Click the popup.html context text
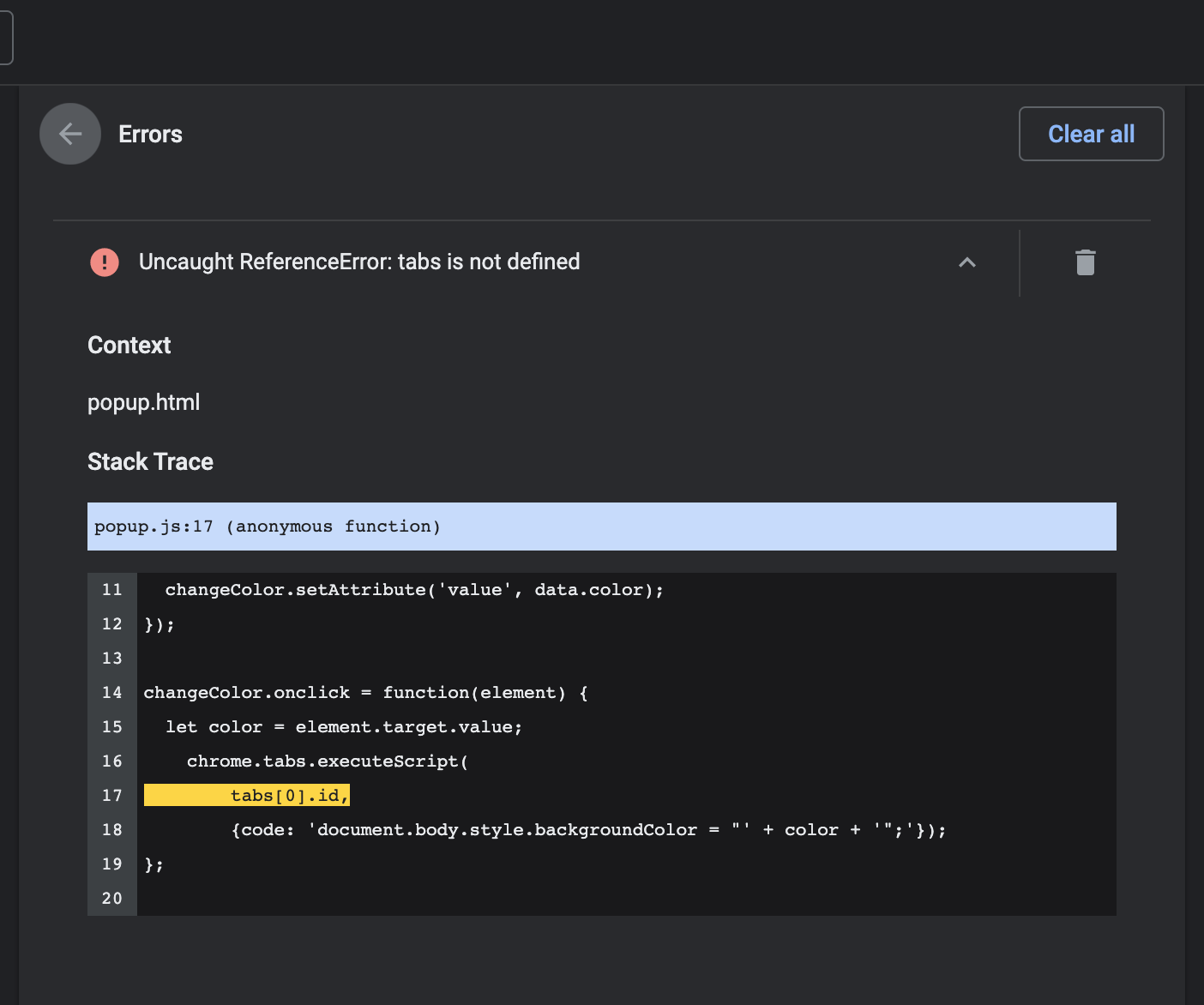The width and height of the screenshot is (1204, 1005). (x=144, y=402)
